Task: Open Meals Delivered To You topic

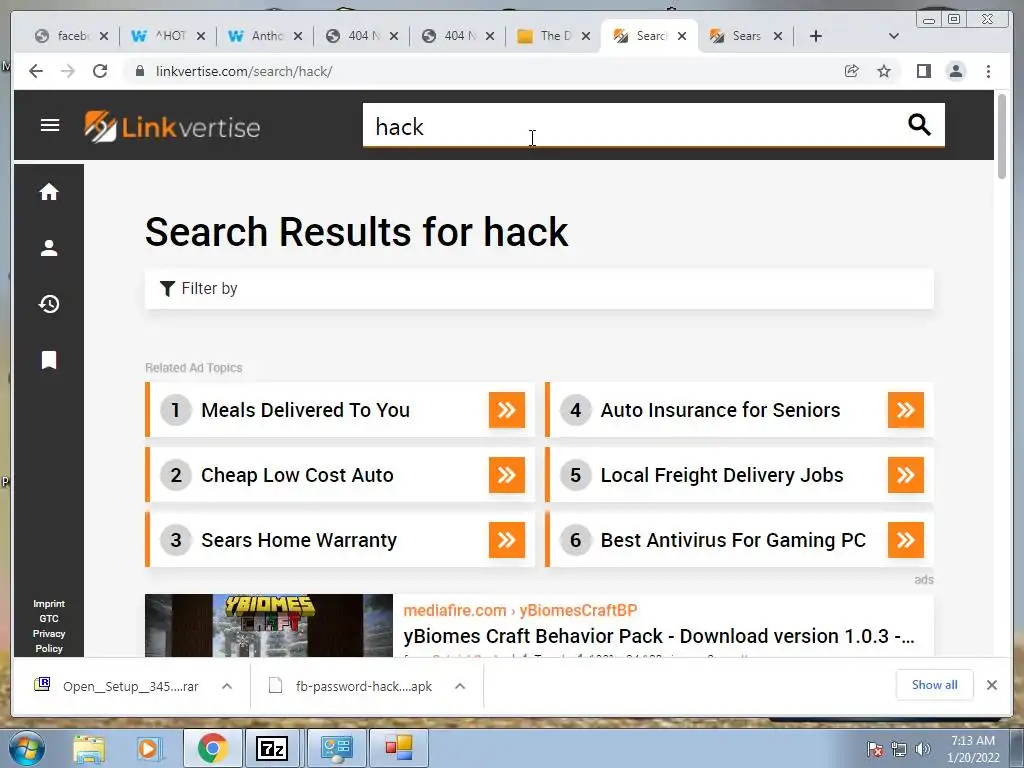Action: click(306, 410)
